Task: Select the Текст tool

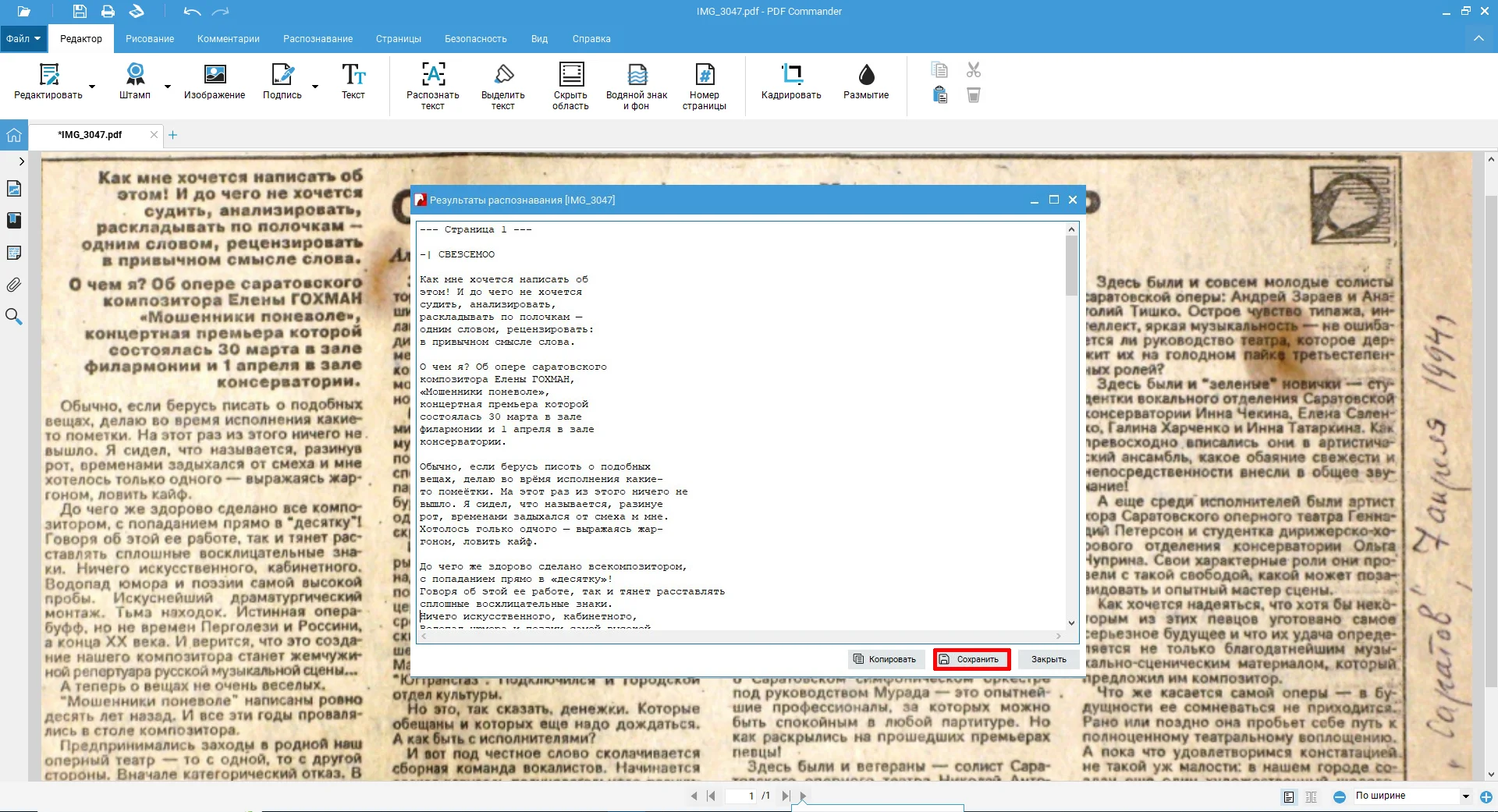Action: pyautogui.click(x=353, y=82)
